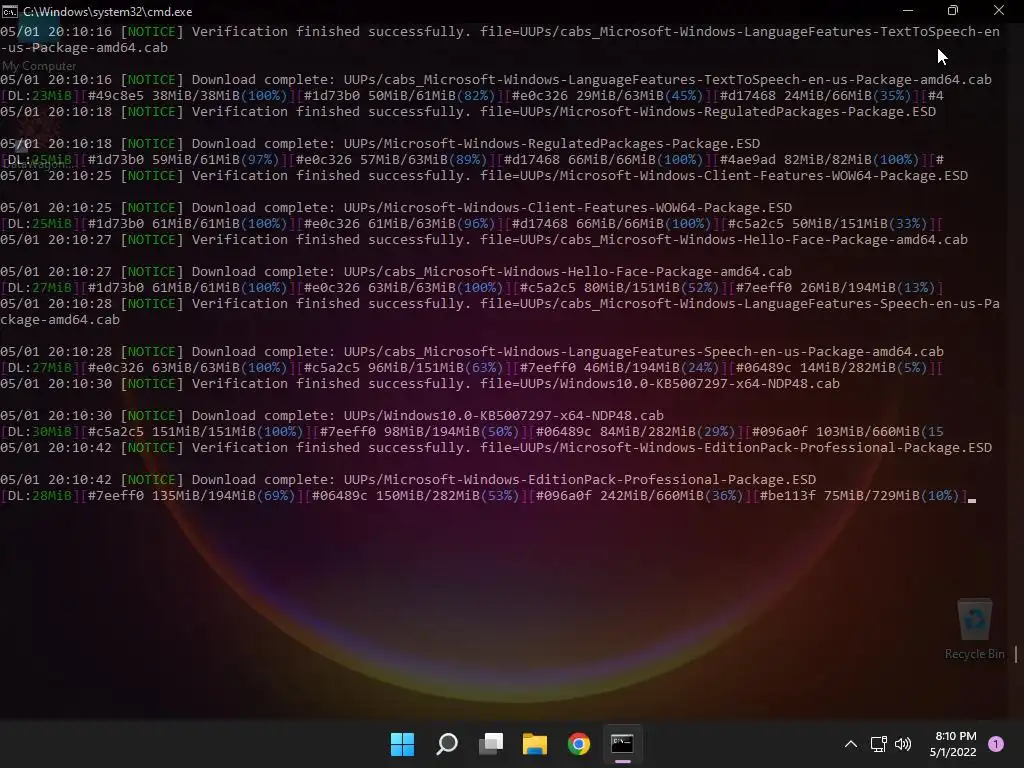Minimize the cmd.exe window
This screenshot has width=1024, height=768.
908,10
